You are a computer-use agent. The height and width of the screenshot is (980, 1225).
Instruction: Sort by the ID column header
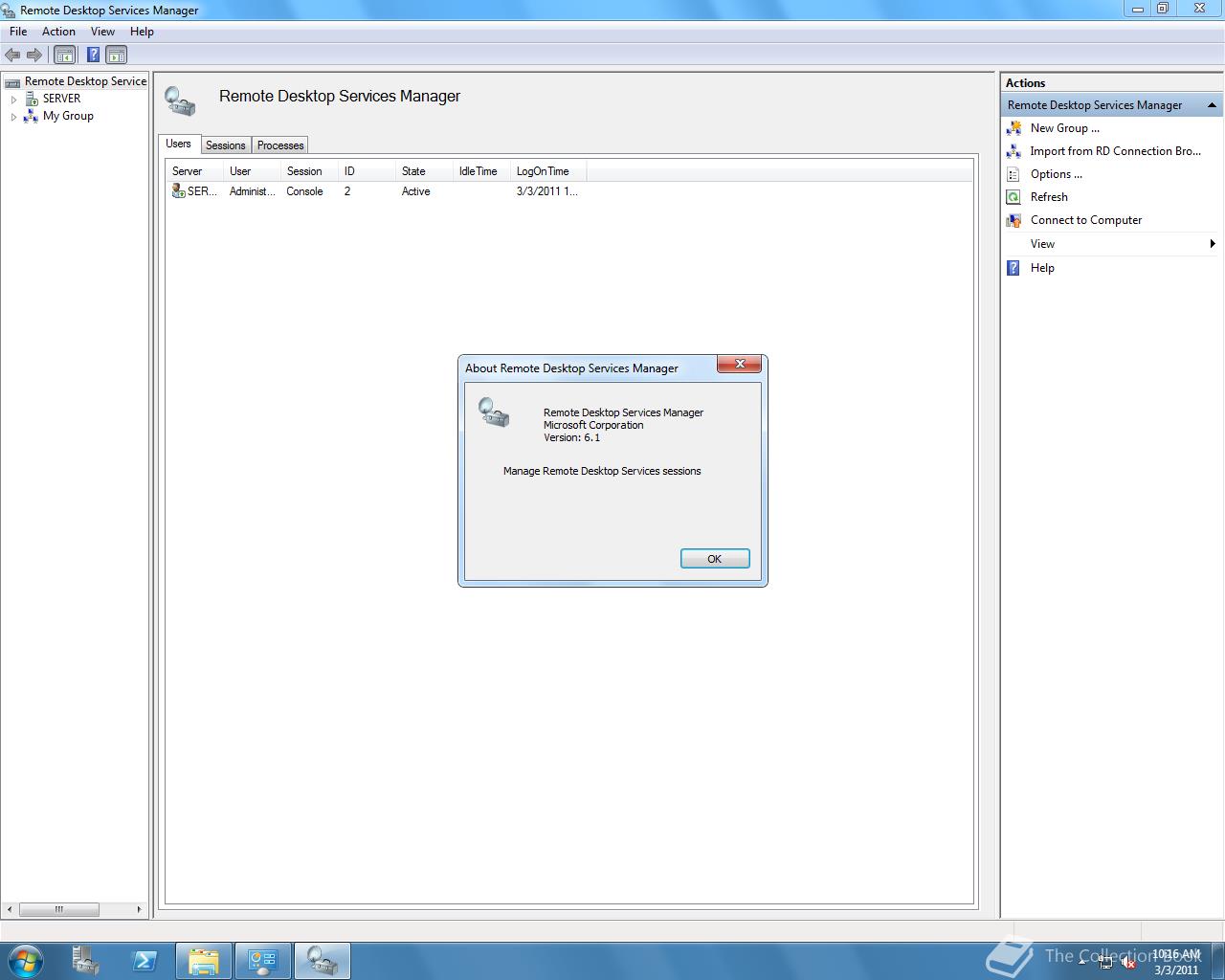[x=367, y=171]
